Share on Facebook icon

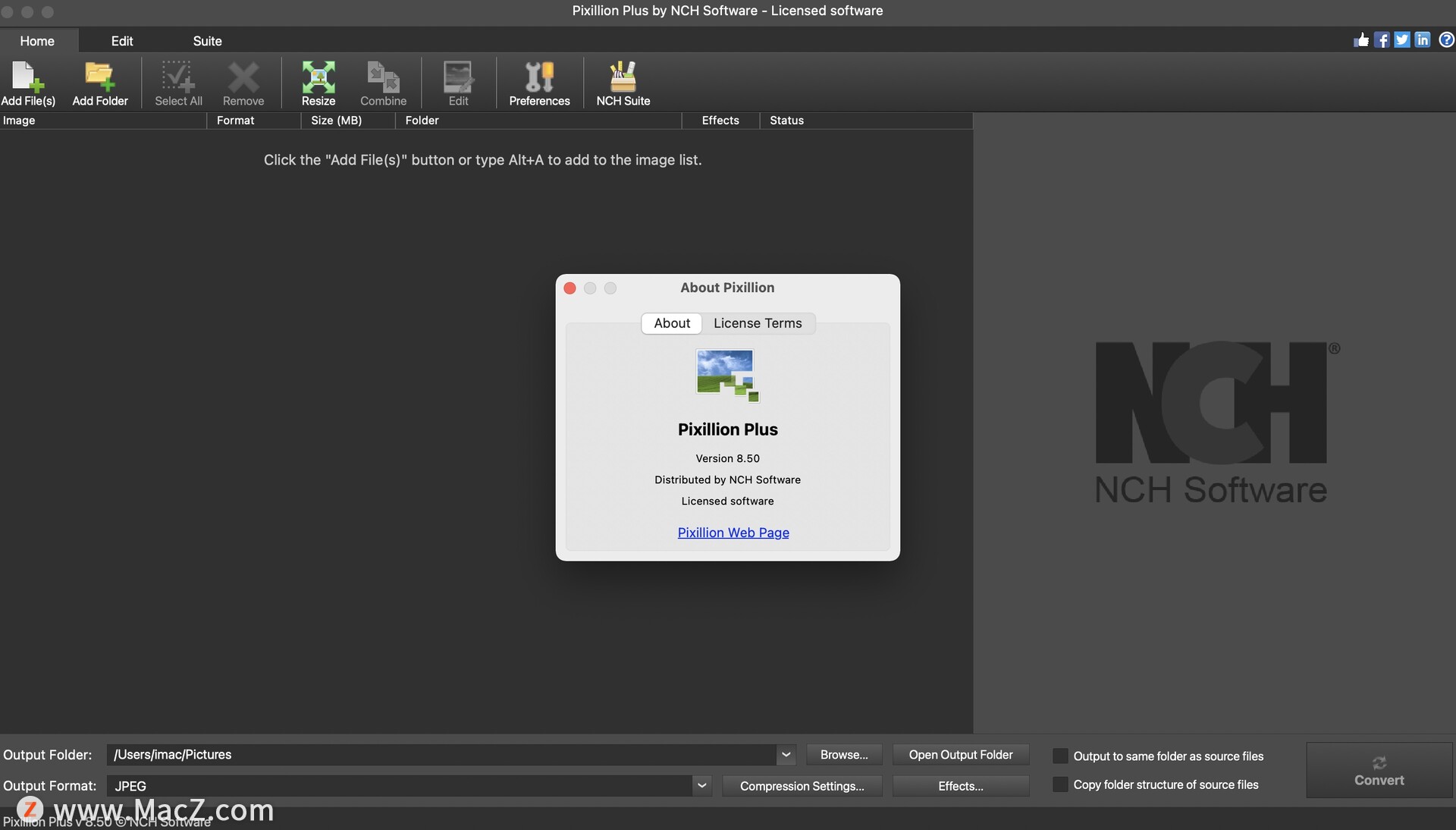click(1382, 40)
